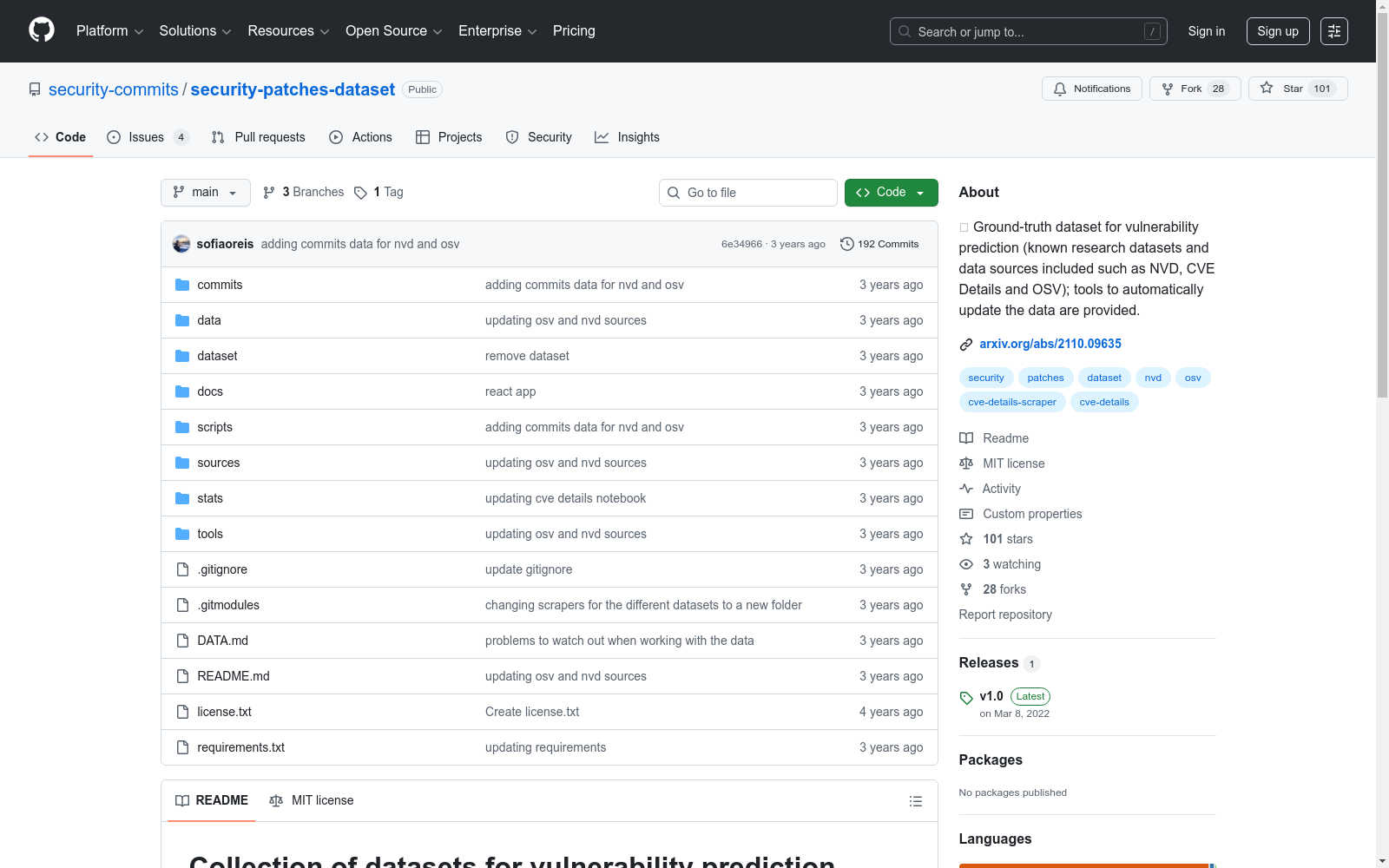This screenshot has height=868, width=1389.
Task: Click the tools folder icon
Action: tap(182, 534)
